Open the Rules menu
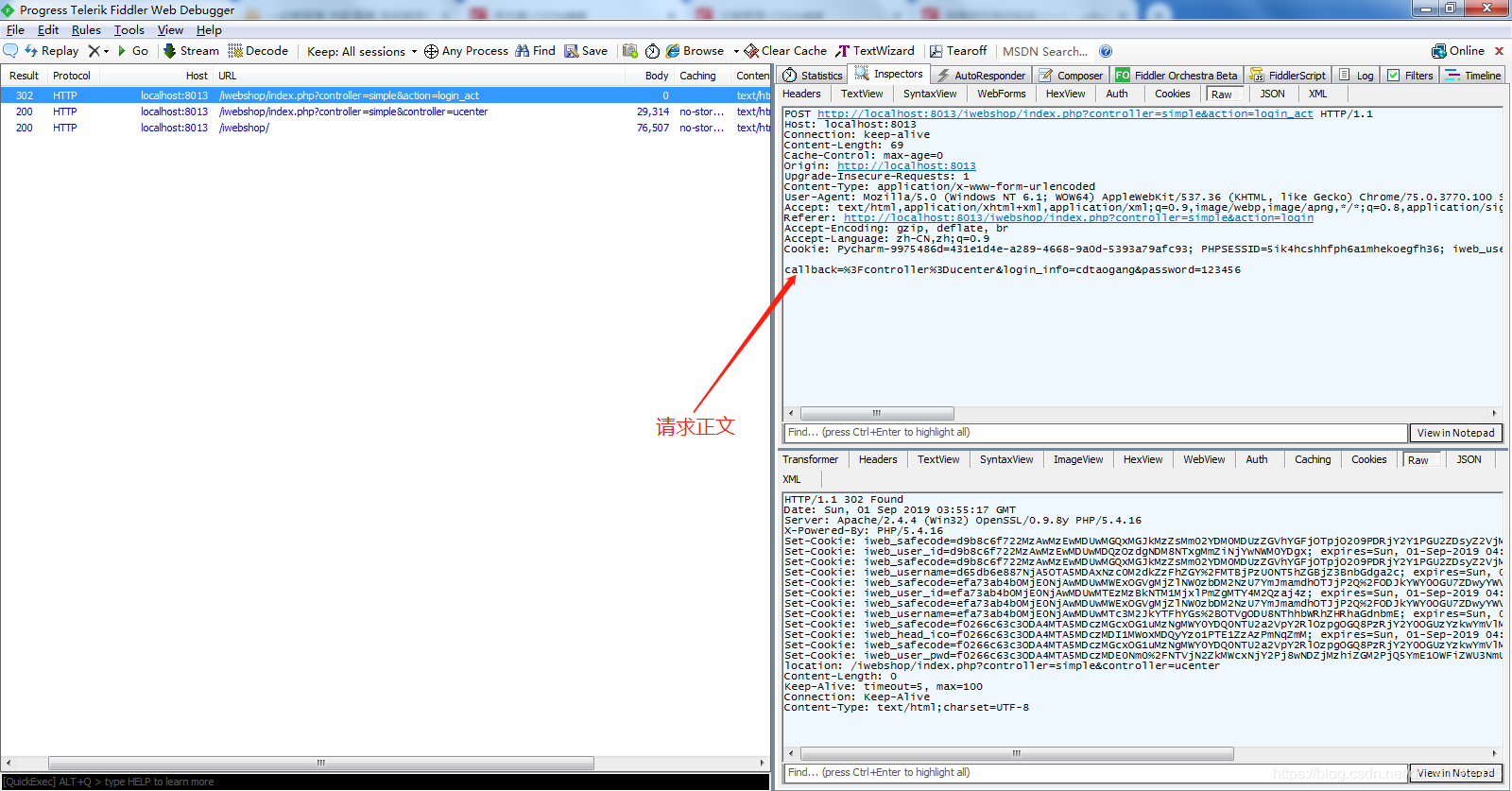The width and height of the screenshot is (1512, 791). coord(86,29)
